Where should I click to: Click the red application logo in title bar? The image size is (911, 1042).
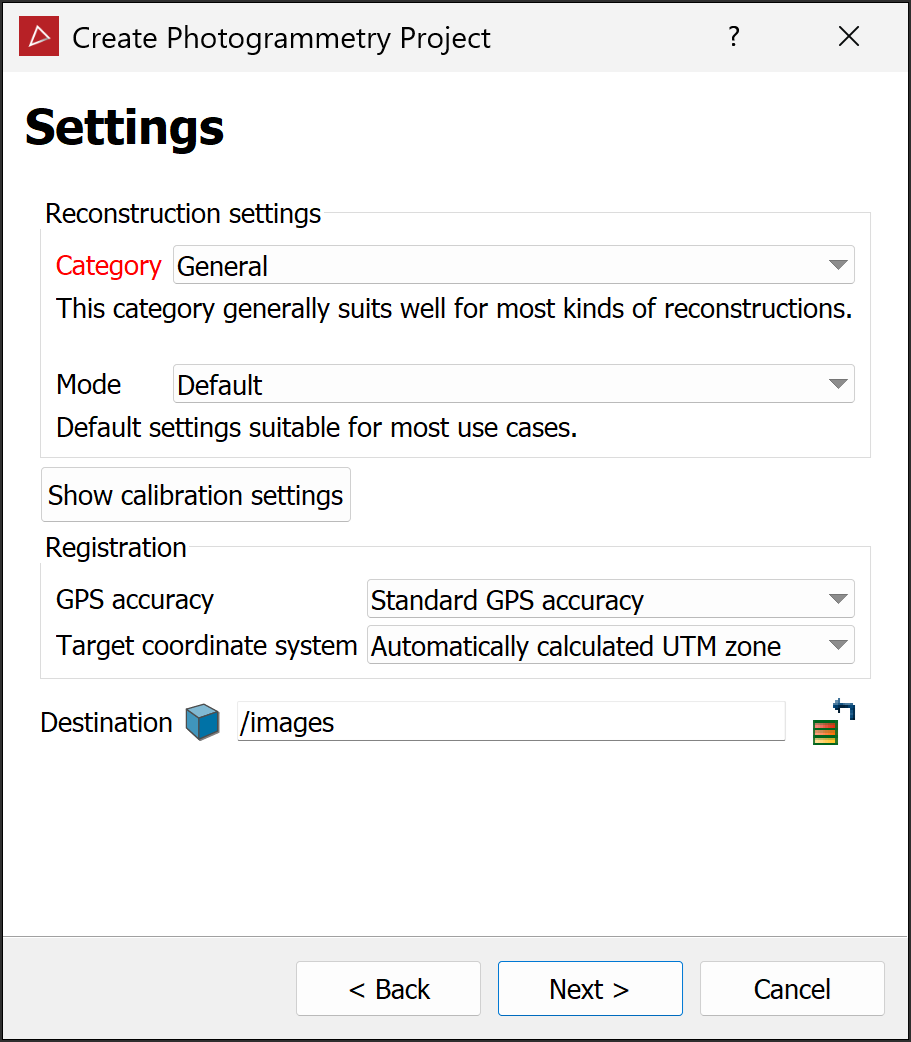pos(39,37)
